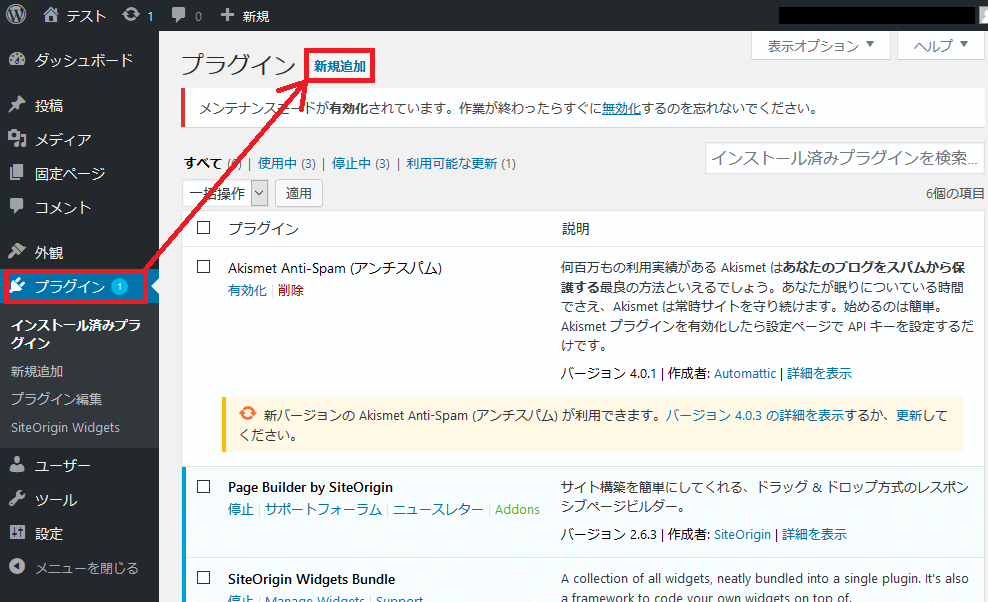Click the collapse menu arrow icon
Image resolution: width=988 pixels, height=602 pixels.
point(17,567)
